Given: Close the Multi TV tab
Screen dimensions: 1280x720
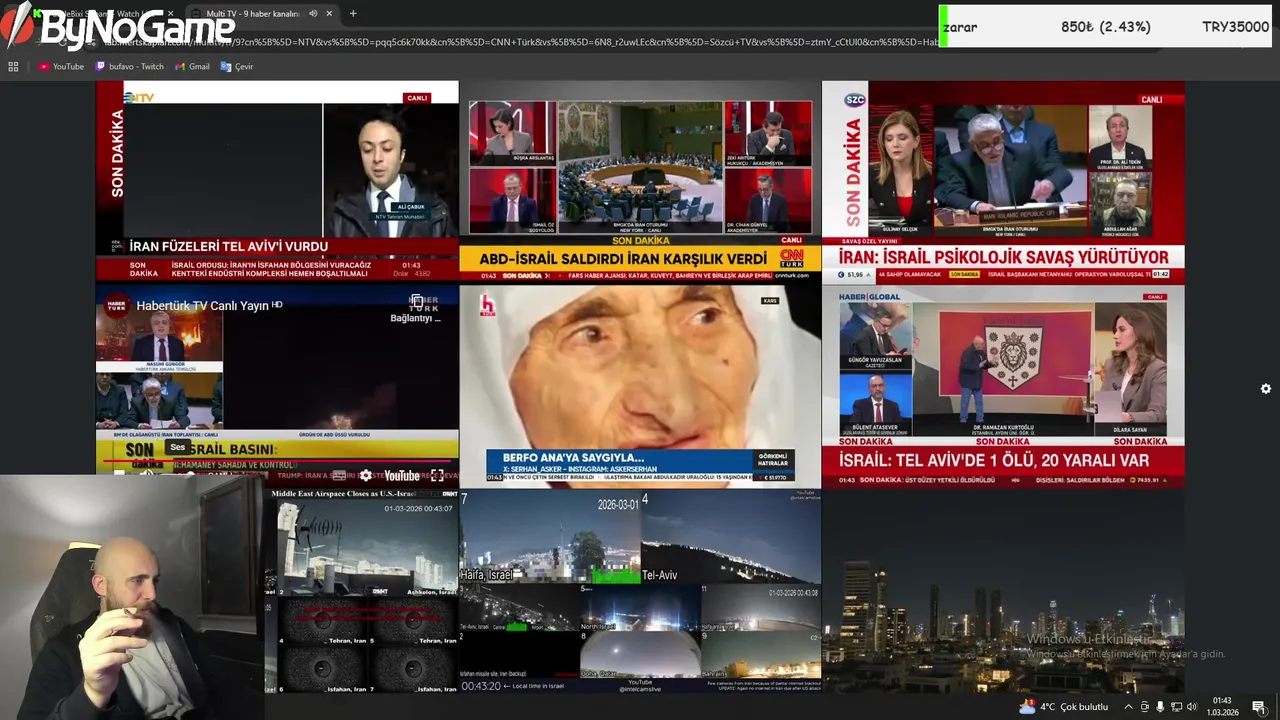Looking at the screenshot, I should tap(329, 14).
